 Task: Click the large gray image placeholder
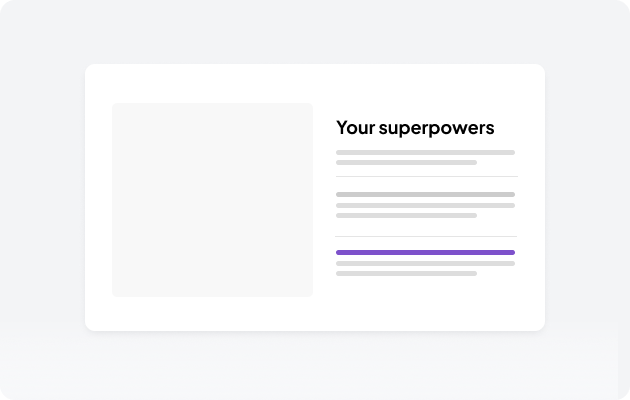click(x=212, y=200)
